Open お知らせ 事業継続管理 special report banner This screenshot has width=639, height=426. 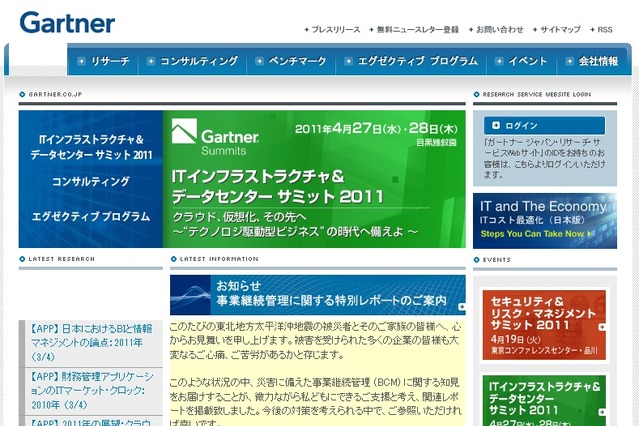pos(317,295)
